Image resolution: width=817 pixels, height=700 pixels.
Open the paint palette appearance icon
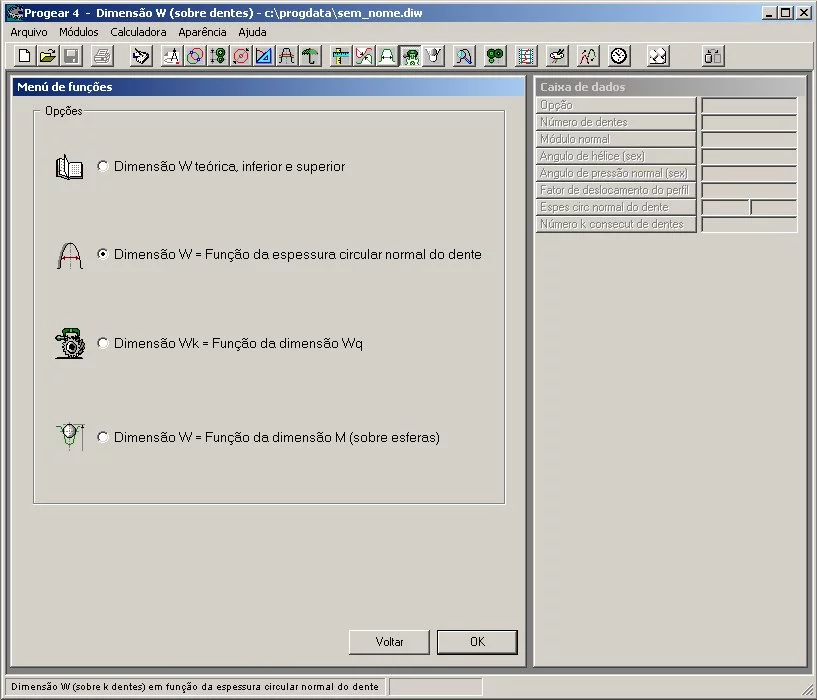point(557,56)
